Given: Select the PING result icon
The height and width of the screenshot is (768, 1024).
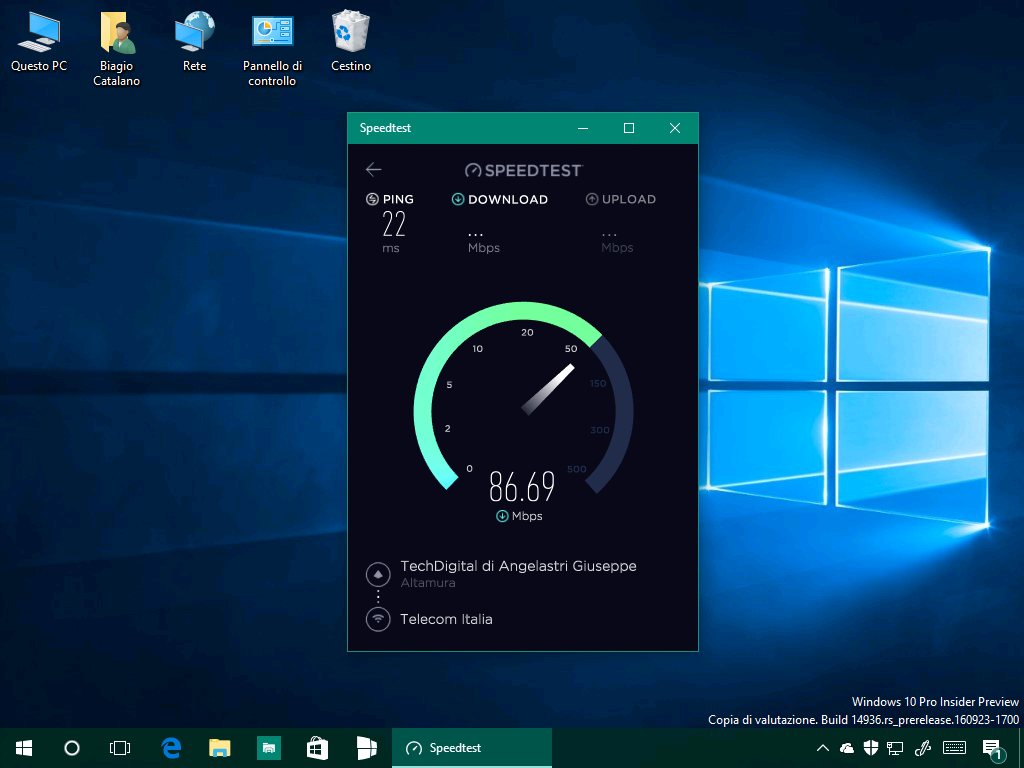Looking at the screenshot, I should pos(372,199).
